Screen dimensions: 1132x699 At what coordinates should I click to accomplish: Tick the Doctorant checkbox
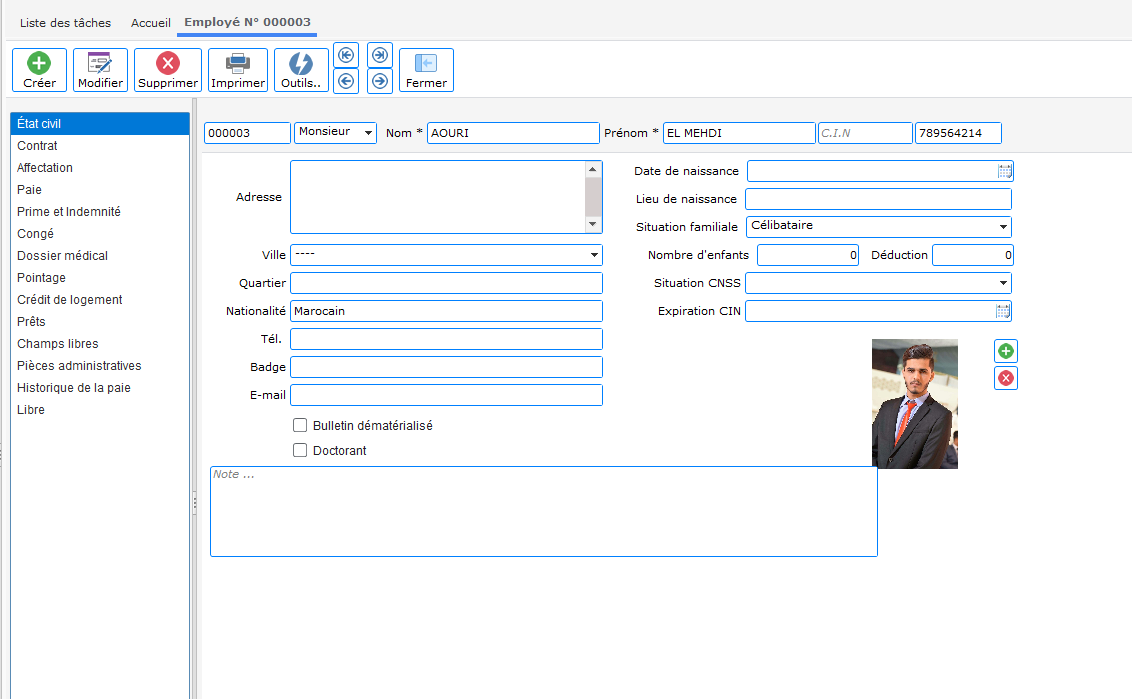(300, 450)
